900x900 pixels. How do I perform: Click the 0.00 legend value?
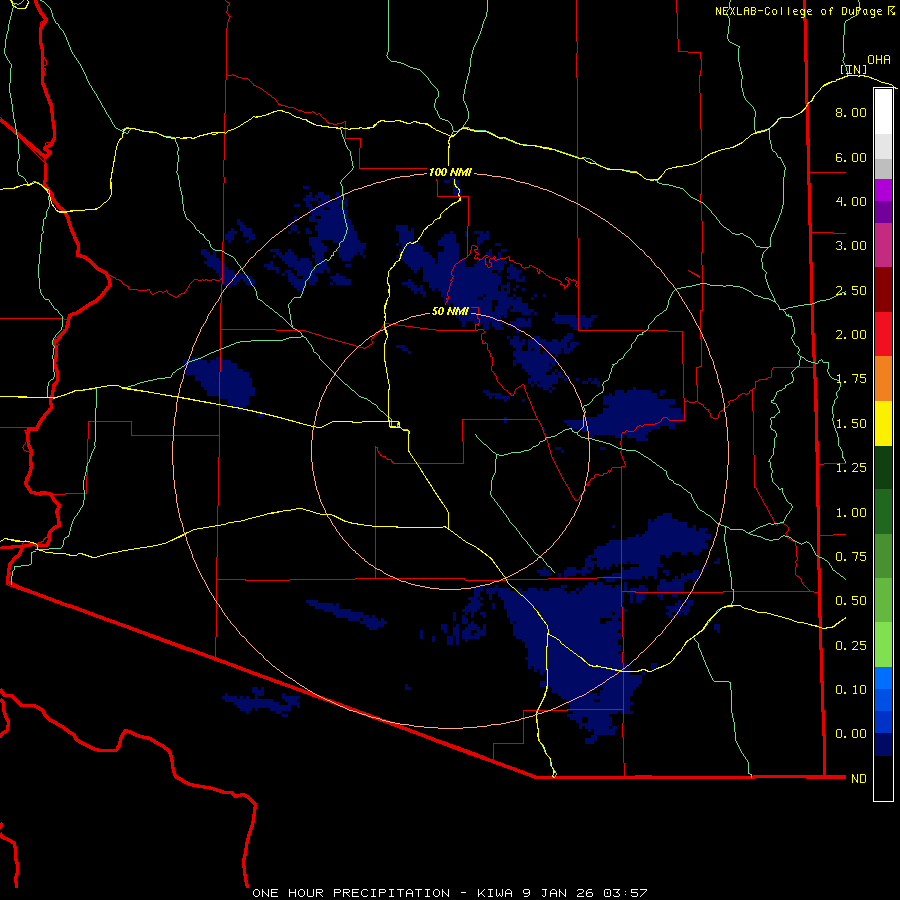(851, 734)
